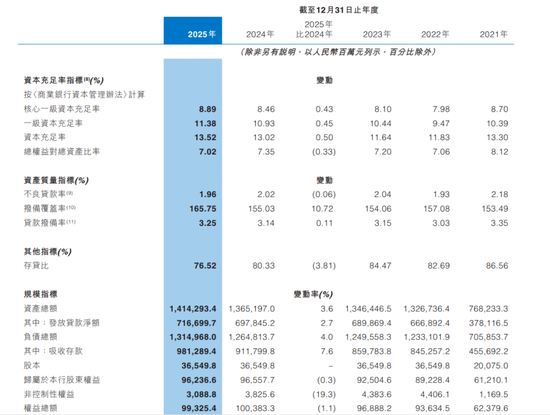The height and width of the screenshot is (415, 550).
Task: Select the 規模指標 section heading
Action: (40, 294)
